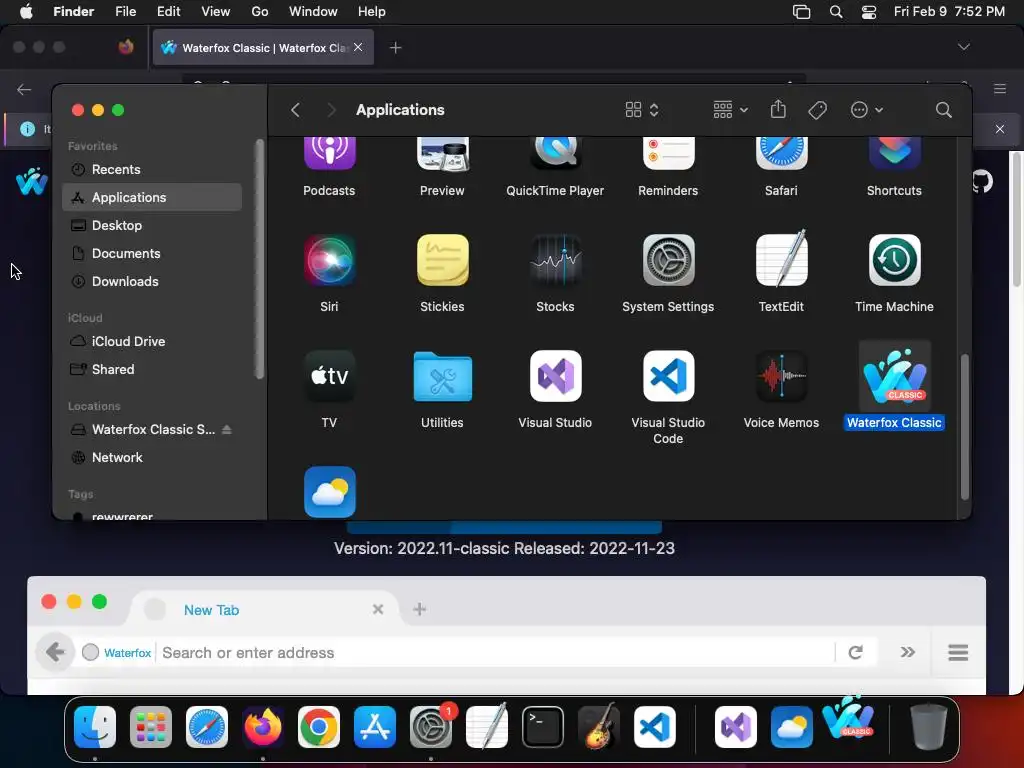Select the Voice Memos app icon
This screenshot has width=1024, height=768.
click(x=781, y=376)
